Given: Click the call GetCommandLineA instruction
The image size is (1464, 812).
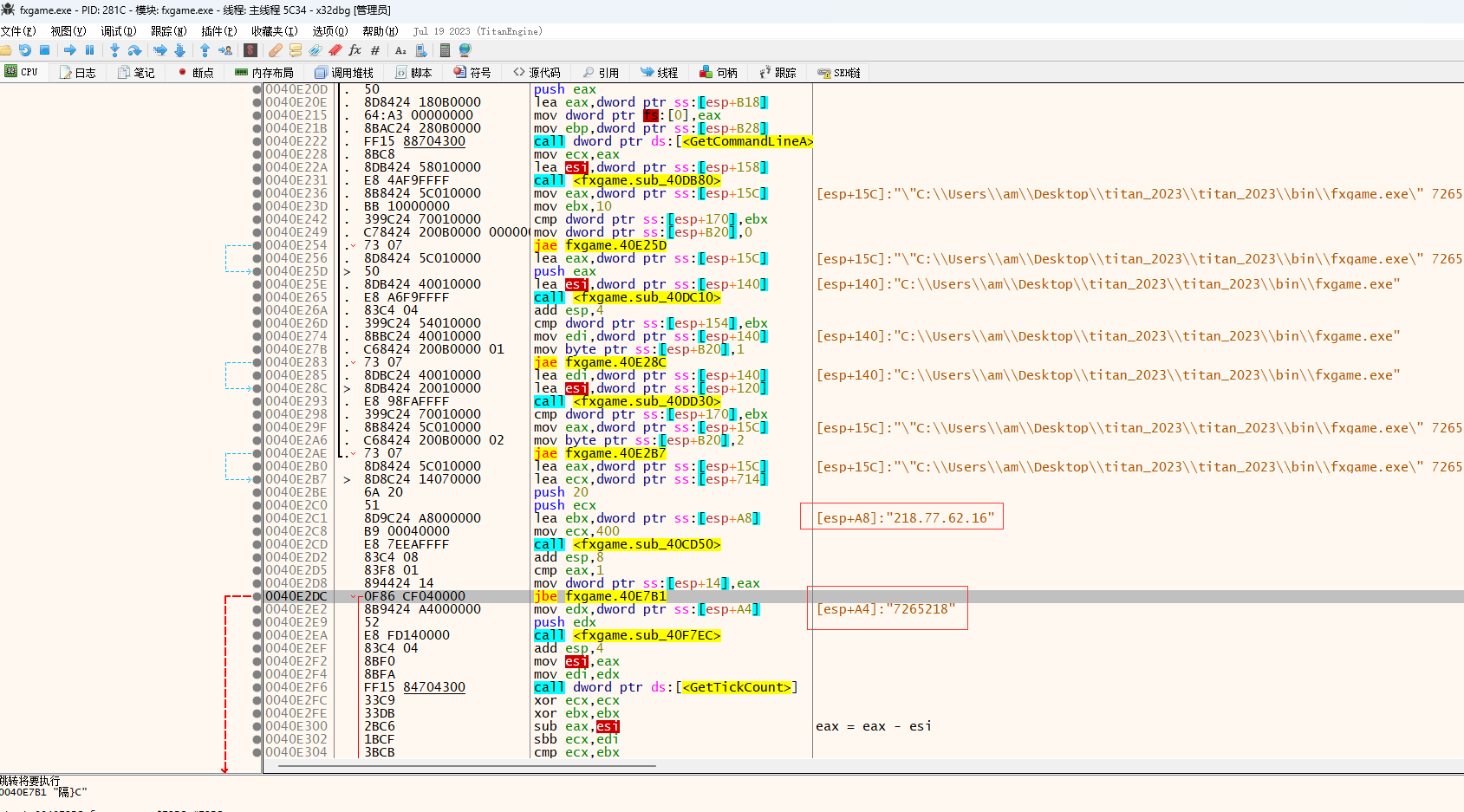Looking at the screenshot, I should pyautogui.click(x=673, y=141).
